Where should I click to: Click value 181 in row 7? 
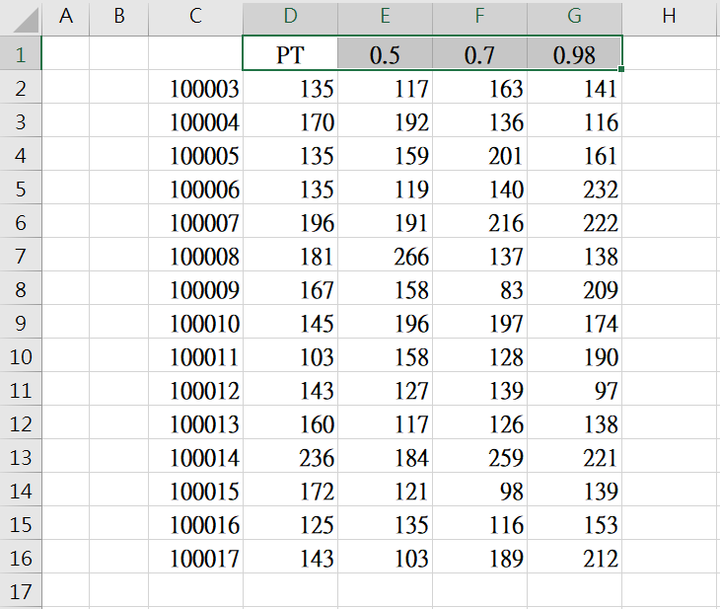tap(290, 255)
